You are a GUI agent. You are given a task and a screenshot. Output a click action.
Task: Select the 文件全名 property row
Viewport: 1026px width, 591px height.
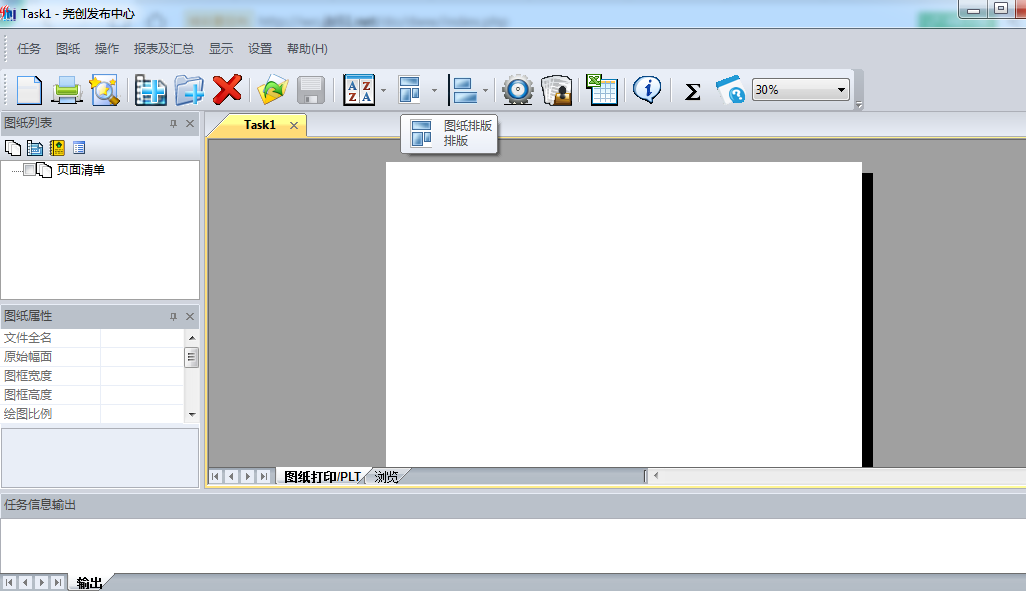(x=50, y=338)
